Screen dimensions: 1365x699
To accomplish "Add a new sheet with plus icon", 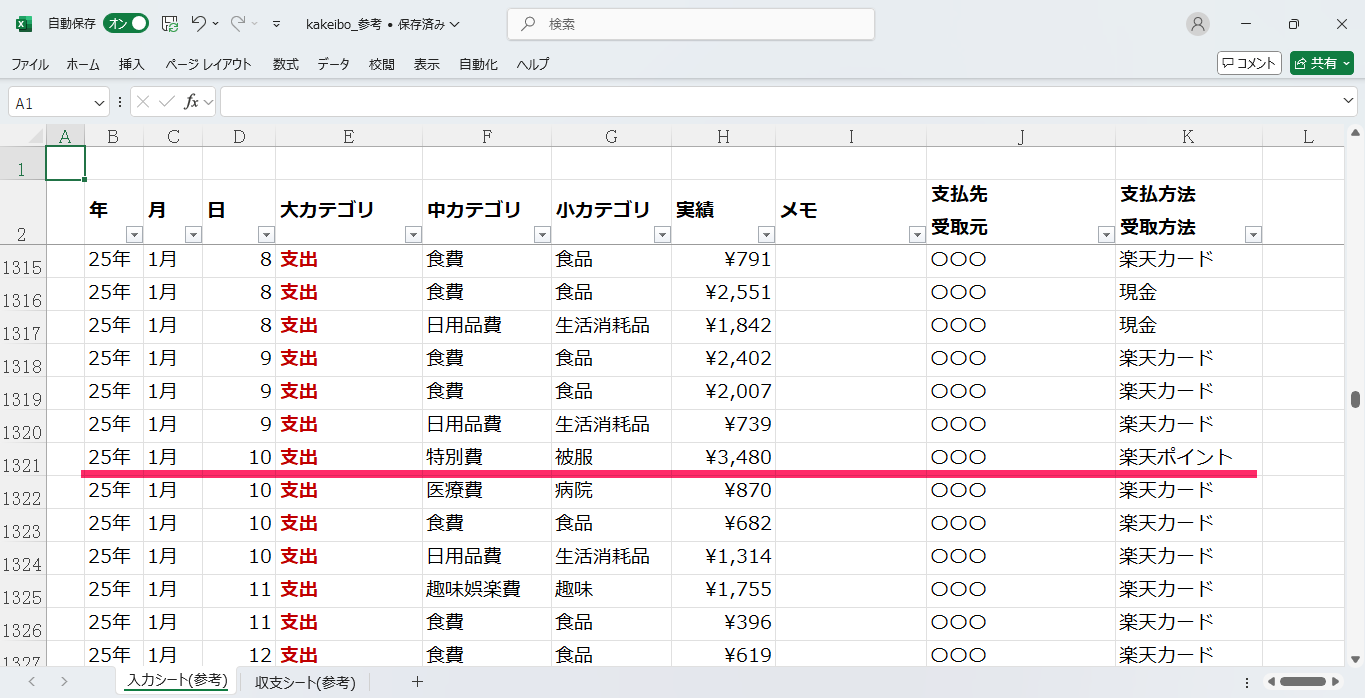I will tap(418, 682).
